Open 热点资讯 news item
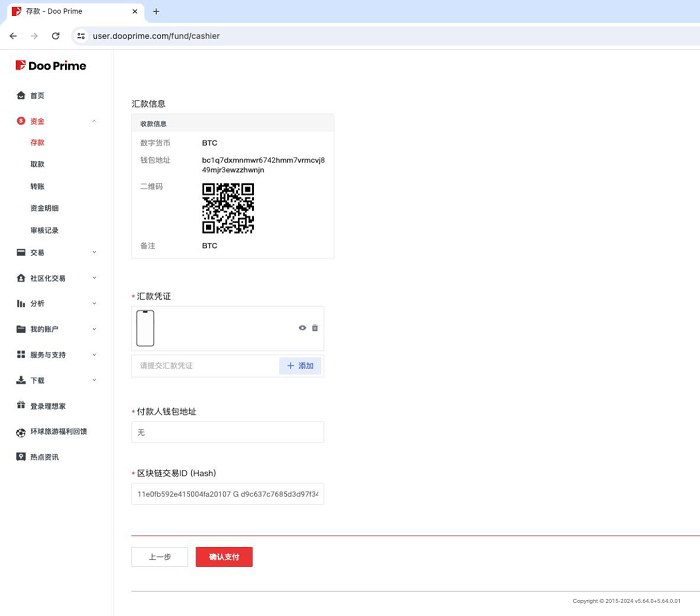This screenshot has width=700, height=616. tap(44, 457)
